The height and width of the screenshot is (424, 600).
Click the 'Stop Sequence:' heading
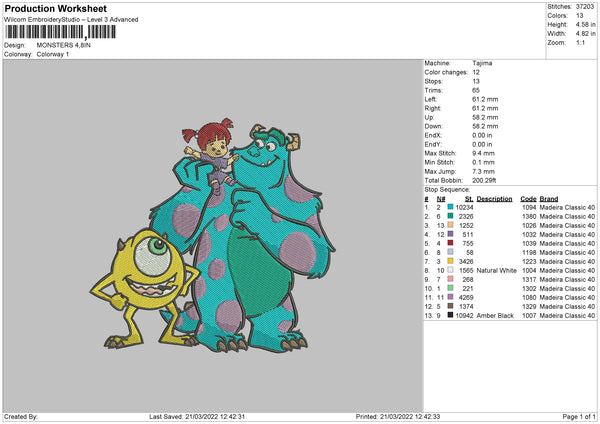coord(447,189)
